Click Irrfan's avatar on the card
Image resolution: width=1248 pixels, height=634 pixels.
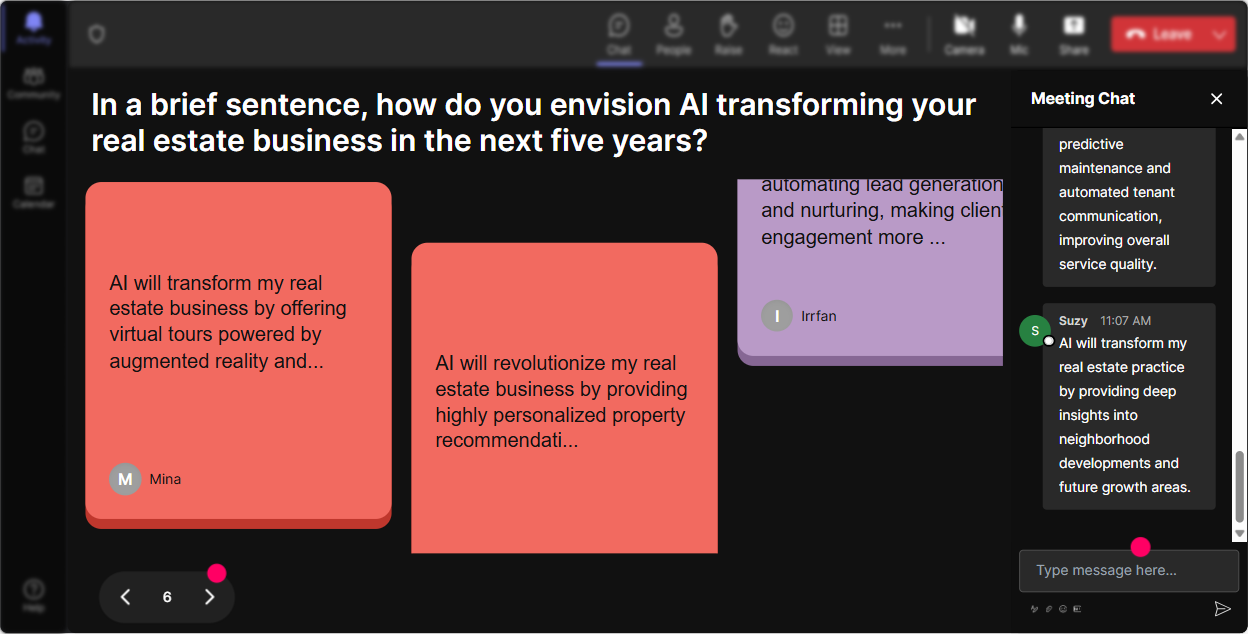(777, 316)
